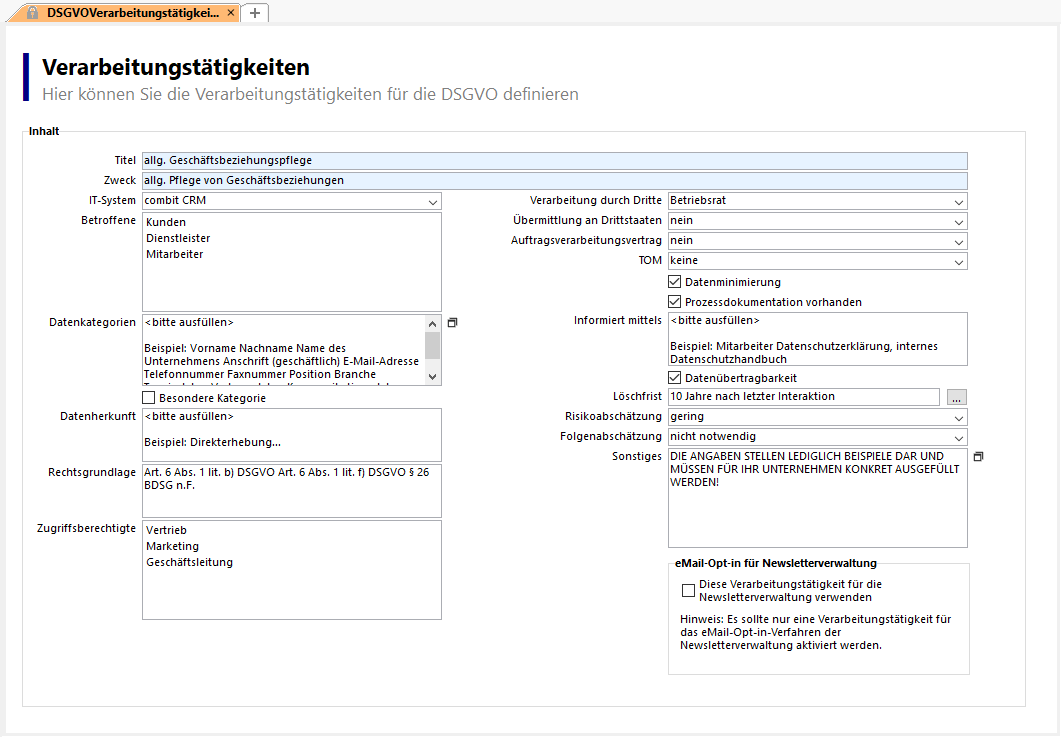
Task: Add a new tab with the plus icon
Action: [x=255, y=13]
